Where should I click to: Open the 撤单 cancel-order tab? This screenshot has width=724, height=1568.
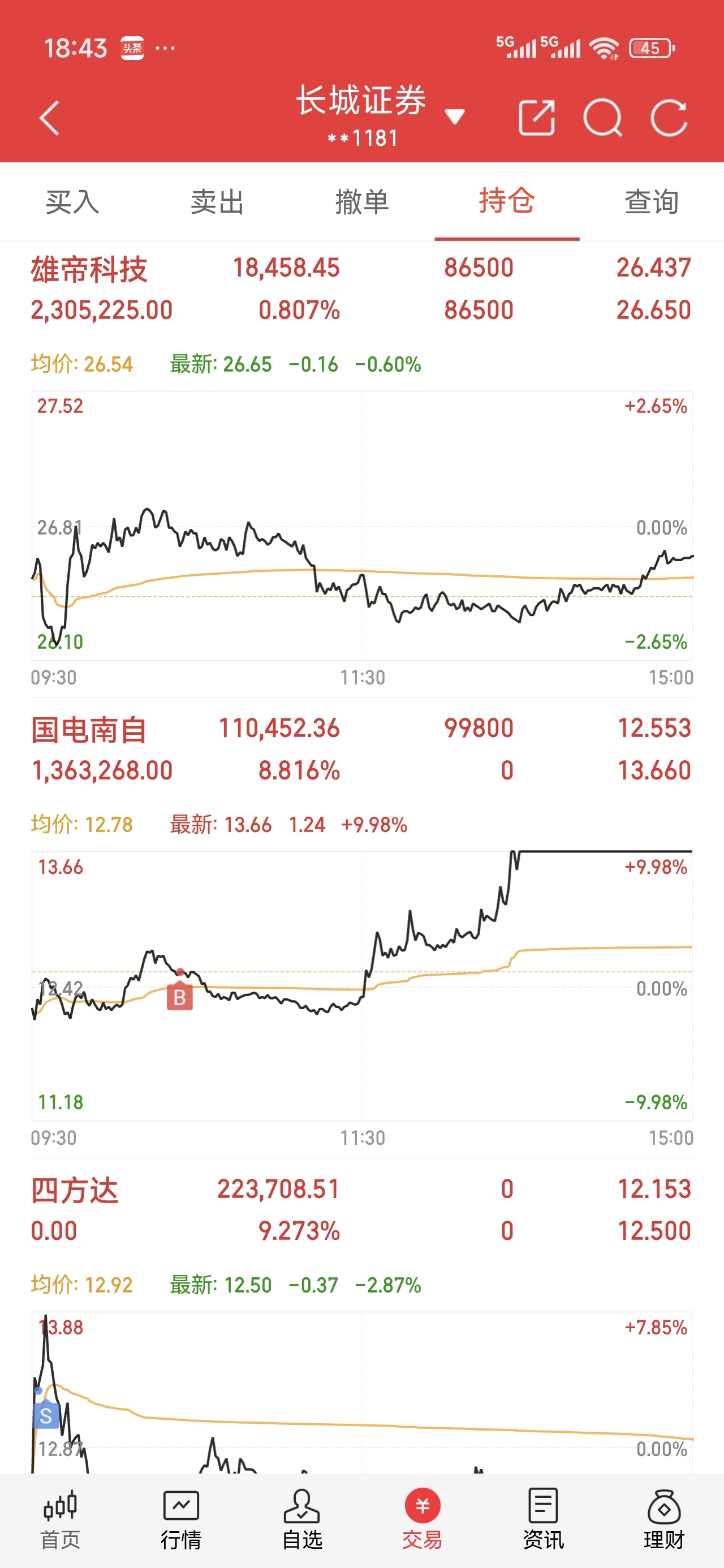pyautogui.click(x=363, y=201)
